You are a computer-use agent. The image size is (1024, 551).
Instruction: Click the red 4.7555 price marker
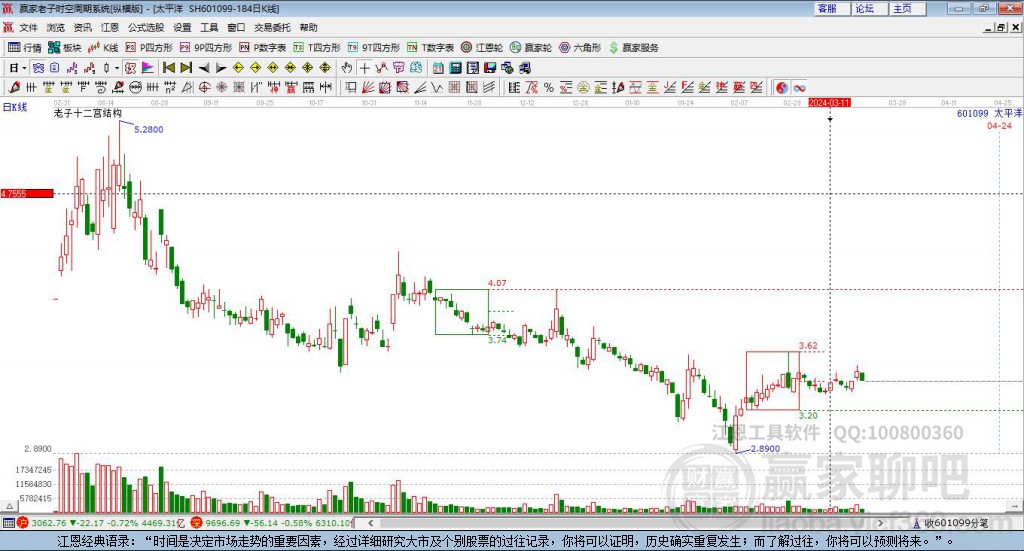pyautogui.click(x=27, y=193)
